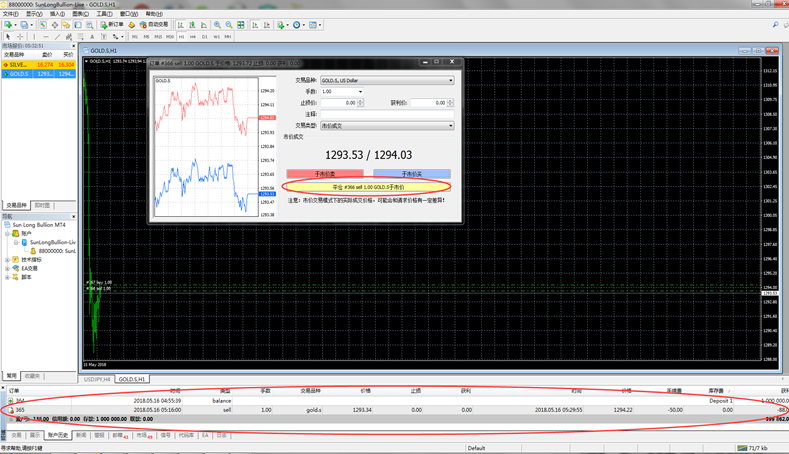This screenshot has height=454, width=789.
Task: Click the search magnifier icon at top right
Action: coord(775,25)
